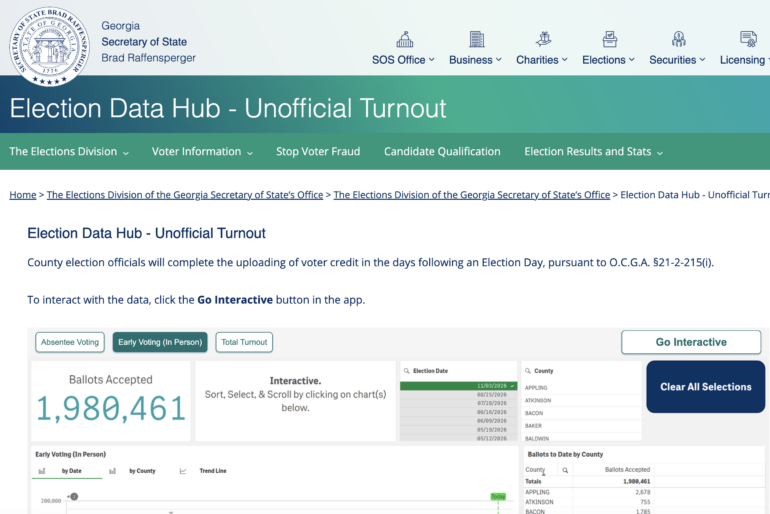Select the 05/19/2026 election date

click(x=459, y=430)
